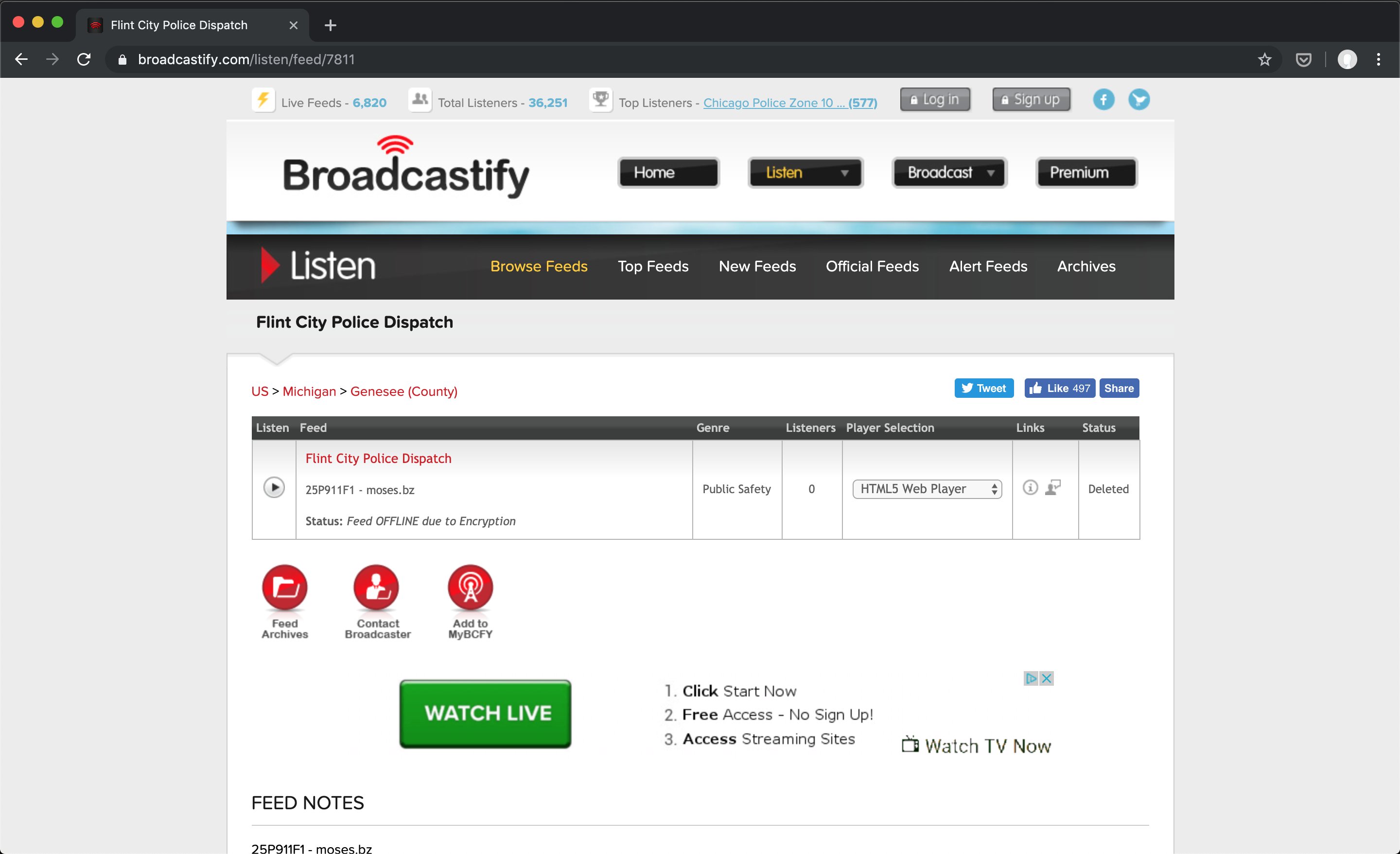This screenshot has width=1400, height=854.
Task: Click the Watch TV Now ad link
Action: pos(976,746)
